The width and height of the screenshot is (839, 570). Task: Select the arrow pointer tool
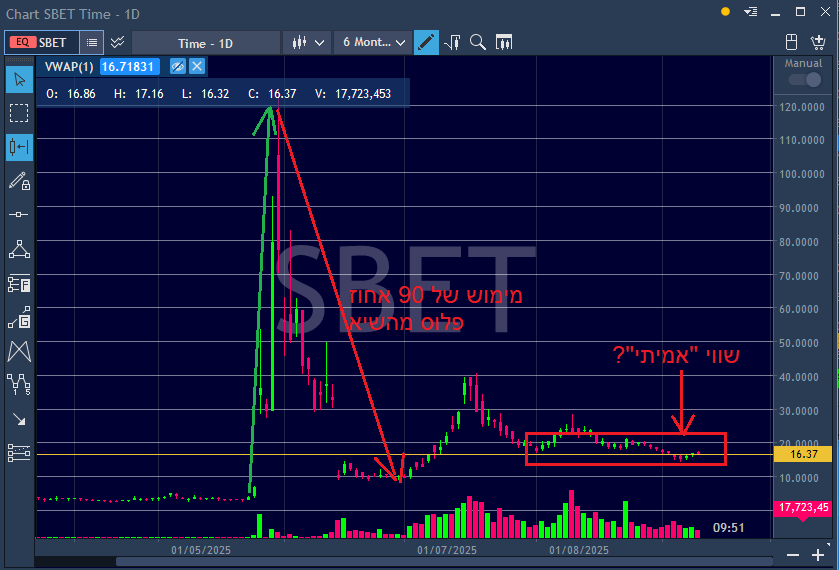[19, 80]
